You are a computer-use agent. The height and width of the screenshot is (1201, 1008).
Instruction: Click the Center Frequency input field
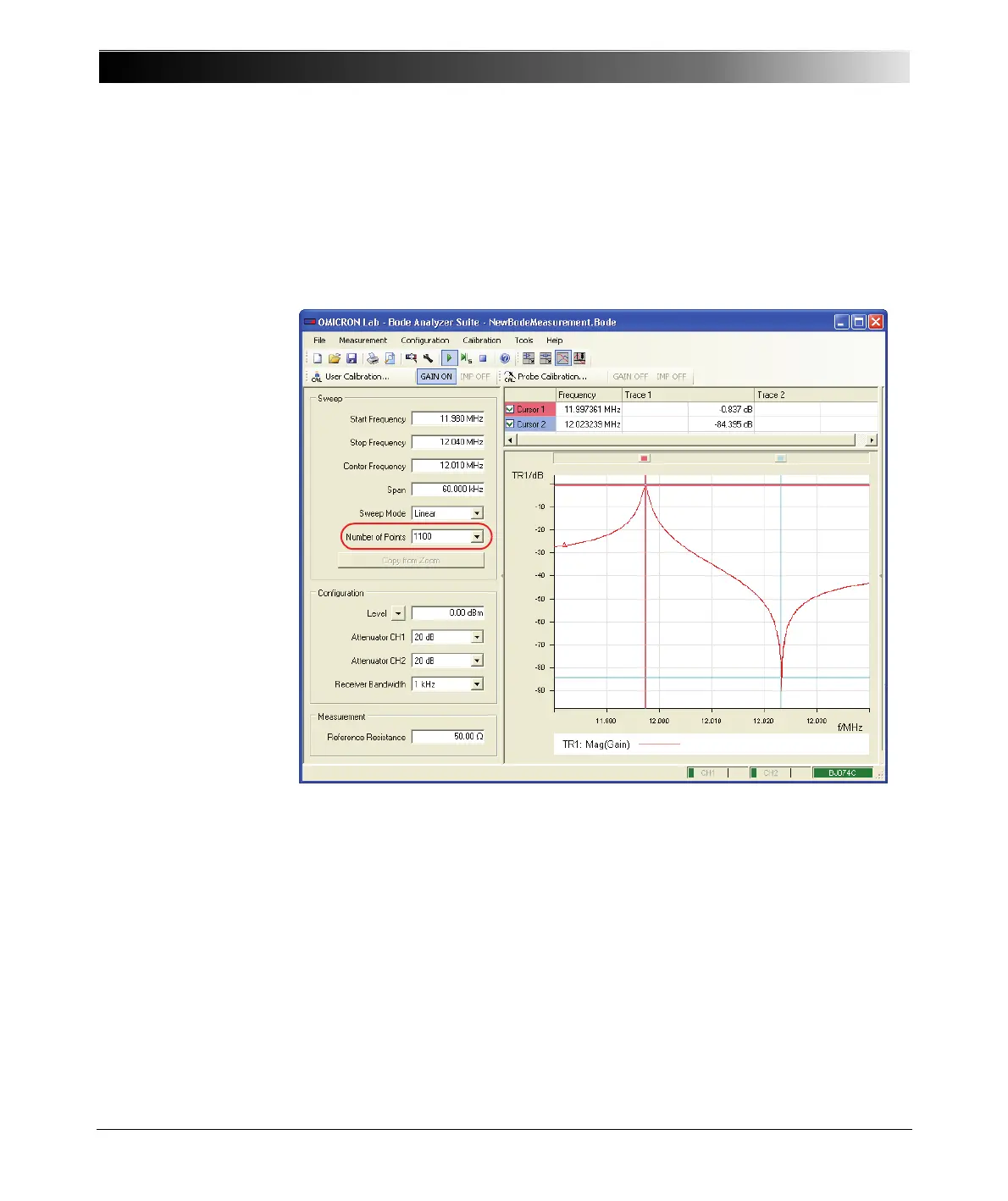(448, 466)
